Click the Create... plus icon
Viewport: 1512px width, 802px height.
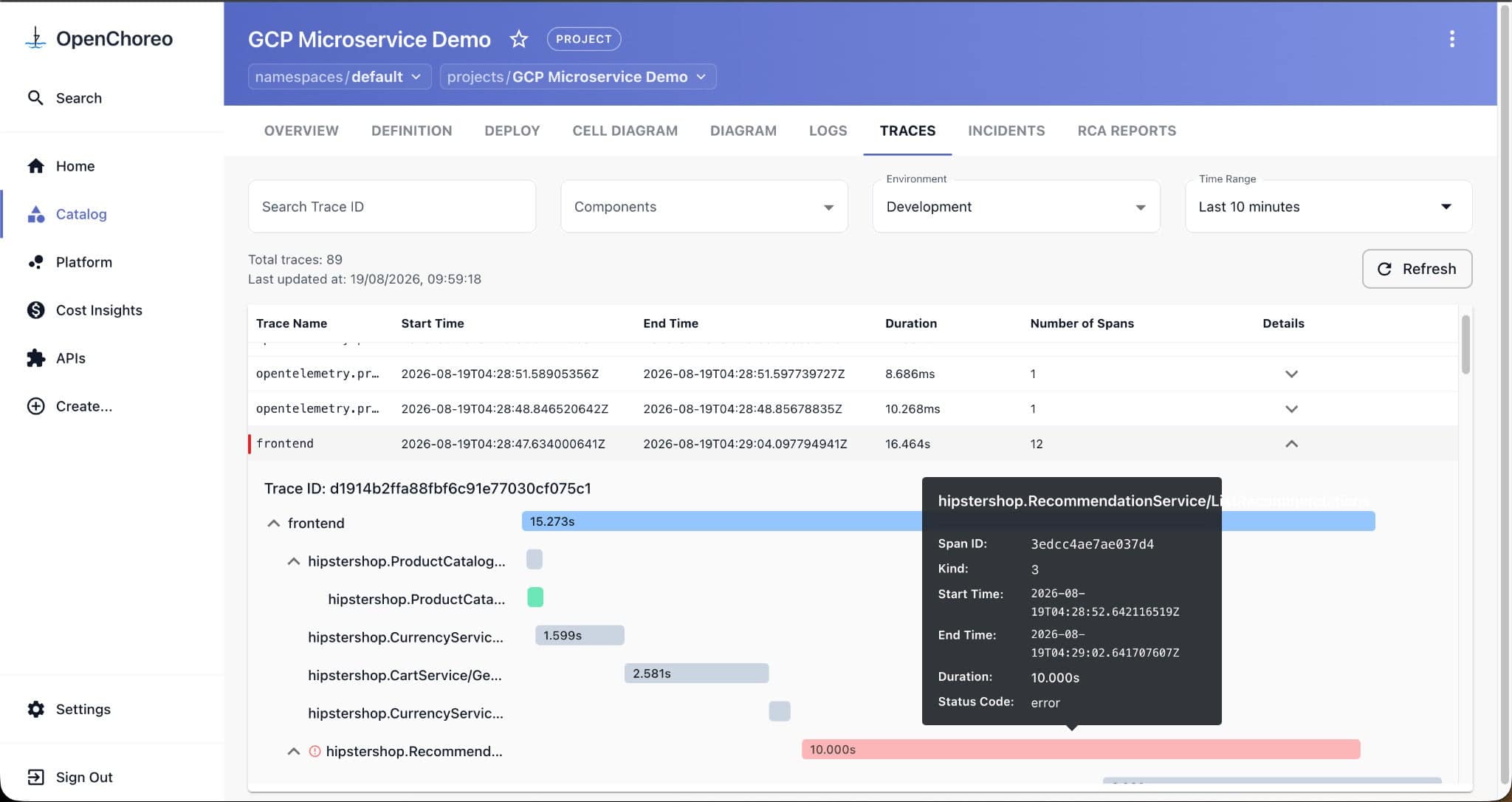point(35,406)
